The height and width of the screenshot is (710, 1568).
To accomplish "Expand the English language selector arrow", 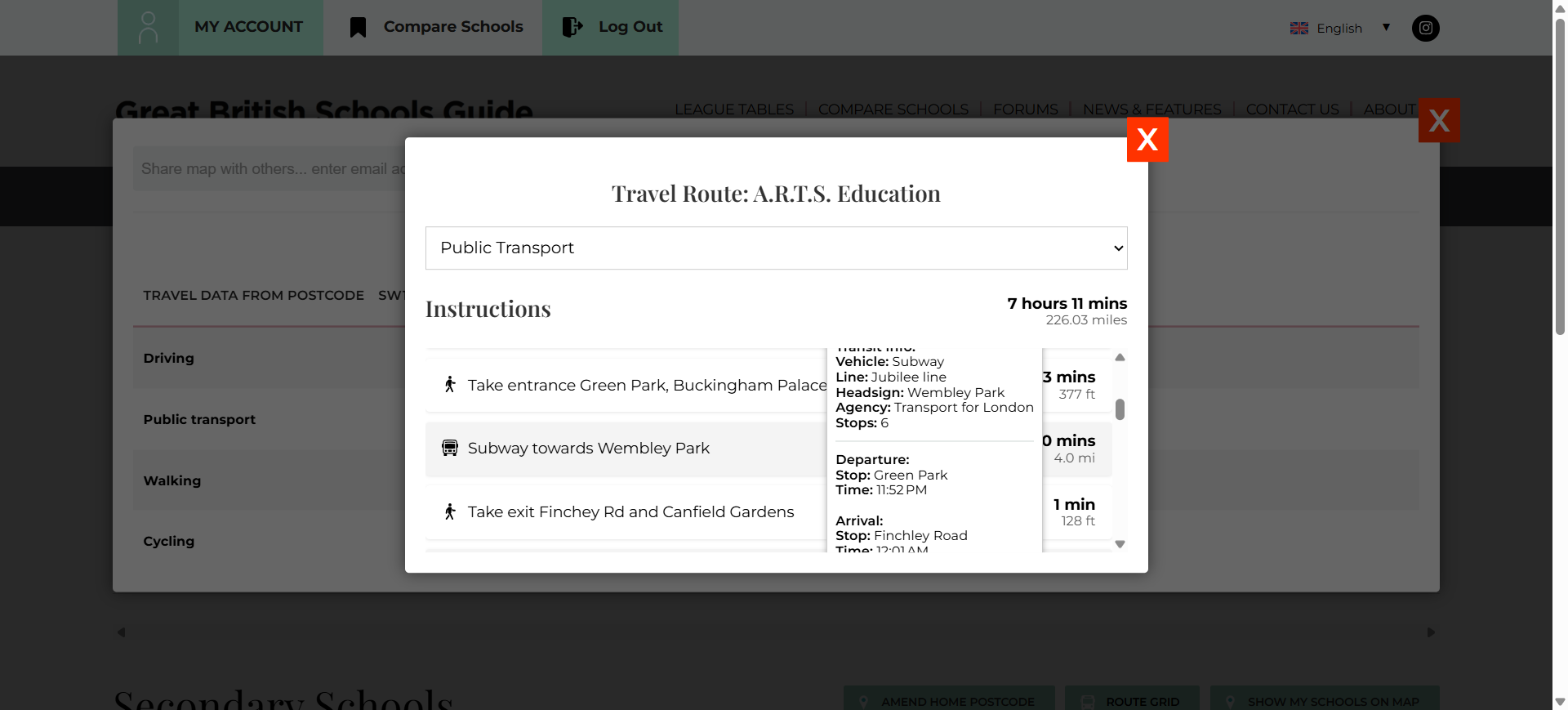I will [x=1386, y=28].
